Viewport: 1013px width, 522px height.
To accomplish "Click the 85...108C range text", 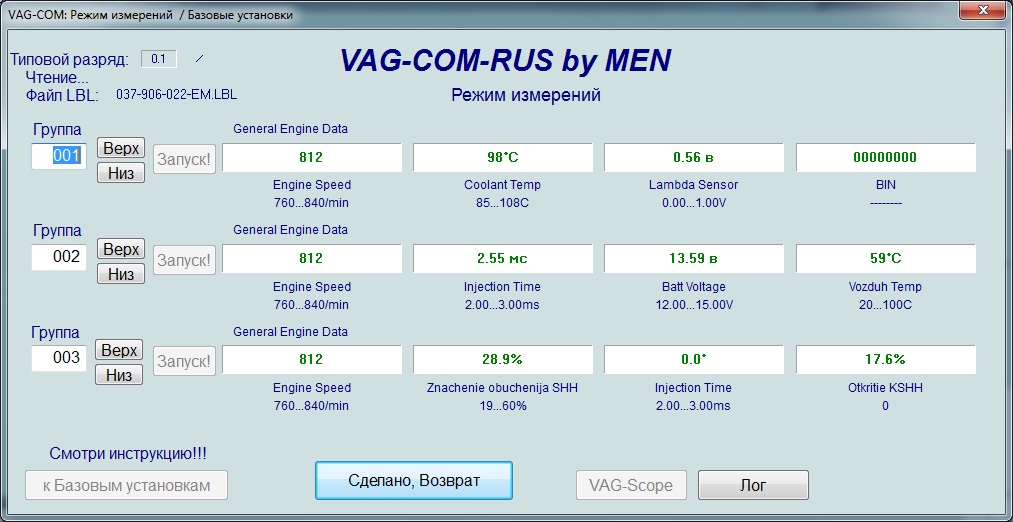I will (503, 204).
